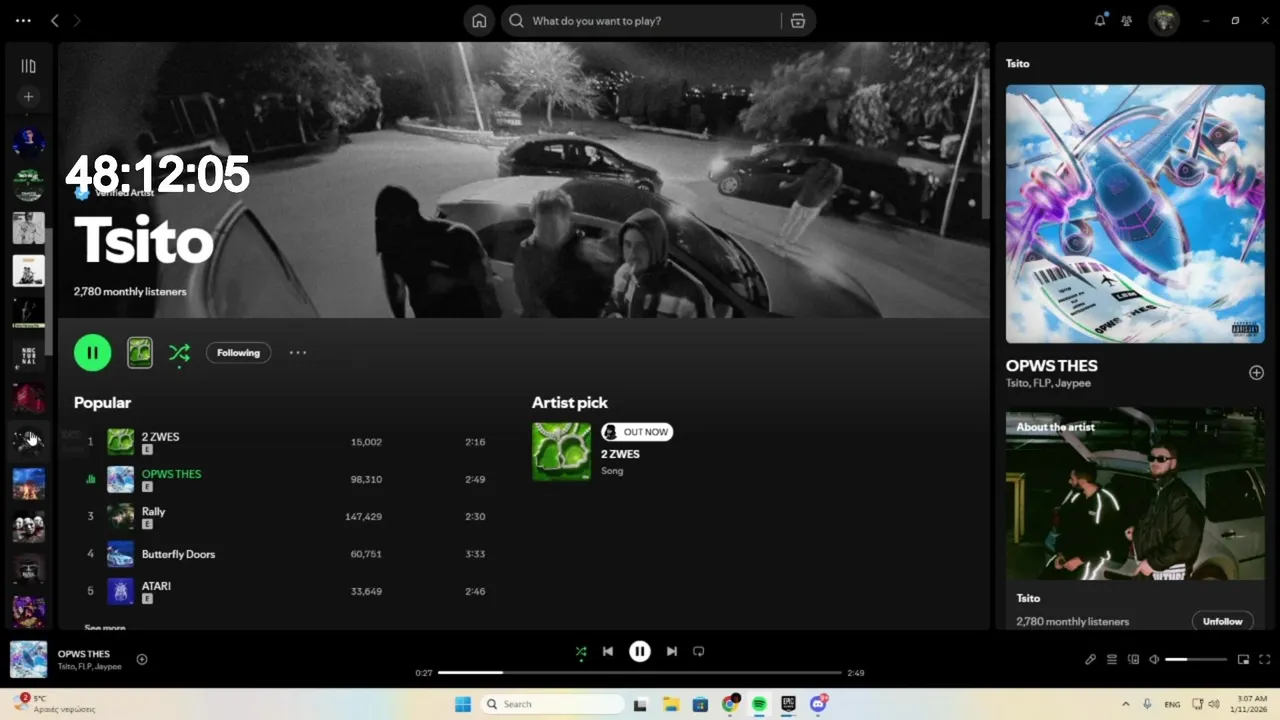Open Epic Games Launcher from the taskbar

(789, 704)
